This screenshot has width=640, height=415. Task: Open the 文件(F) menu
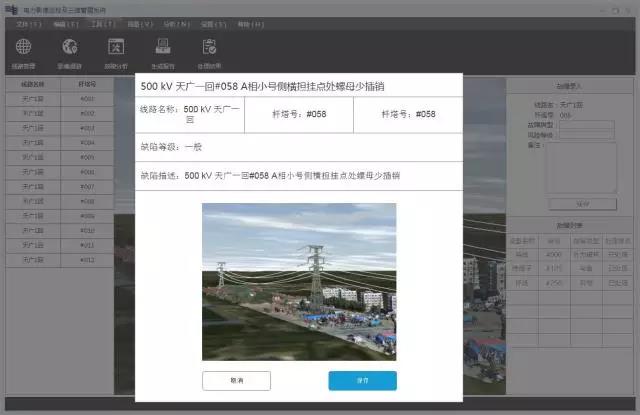point(27,22)
